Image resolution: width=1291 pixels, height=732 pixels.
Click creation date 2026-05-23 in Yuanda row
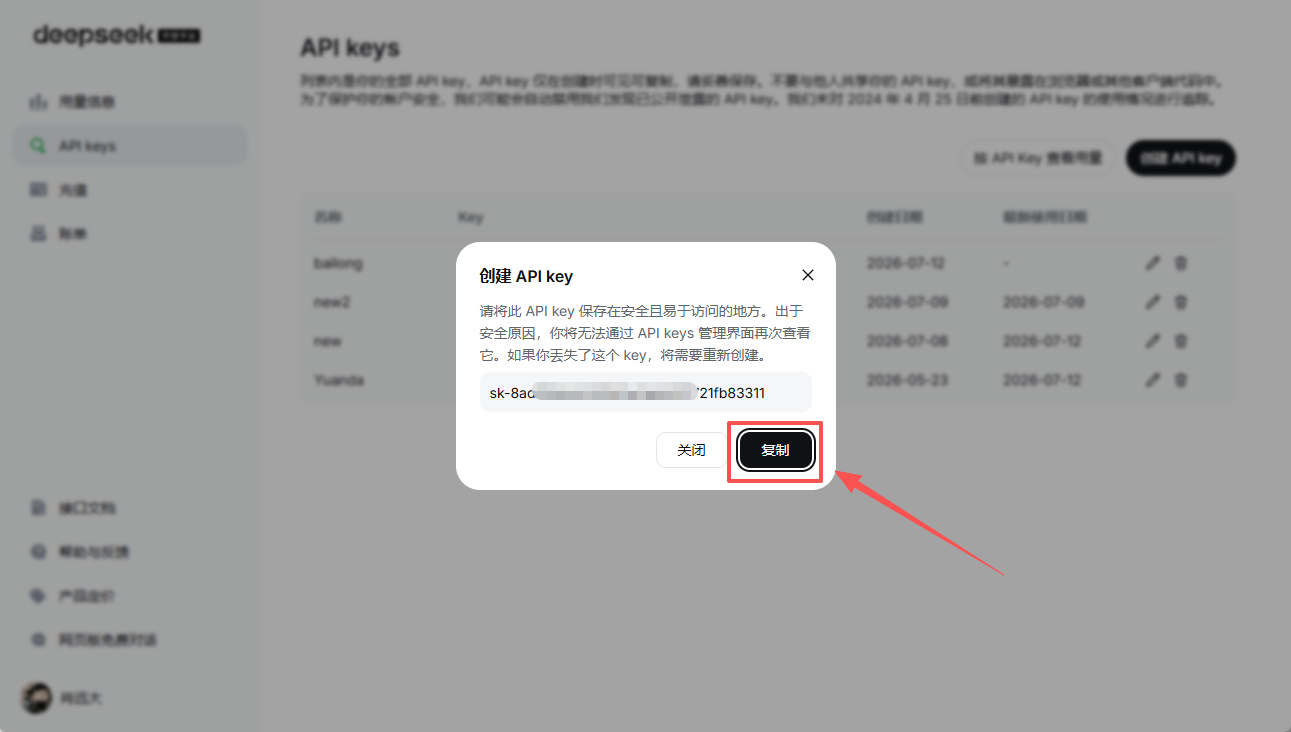tap(907, 380)
